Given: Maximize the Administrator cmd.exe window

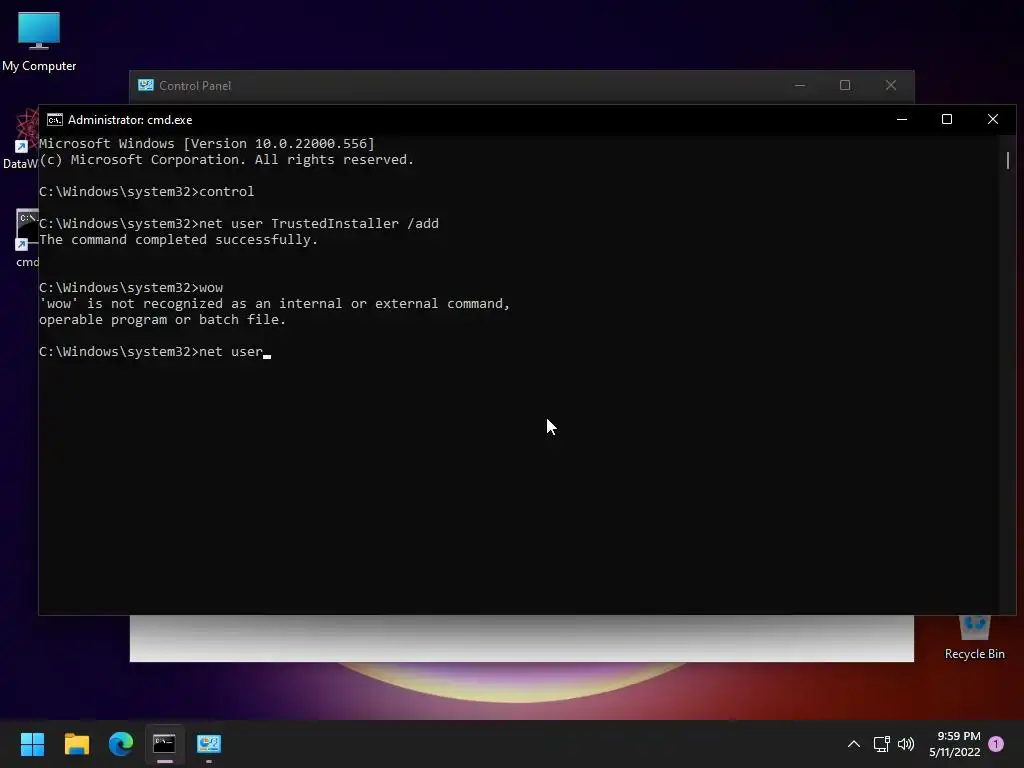Looking at the screenshot, I should [x=947, y=120].
